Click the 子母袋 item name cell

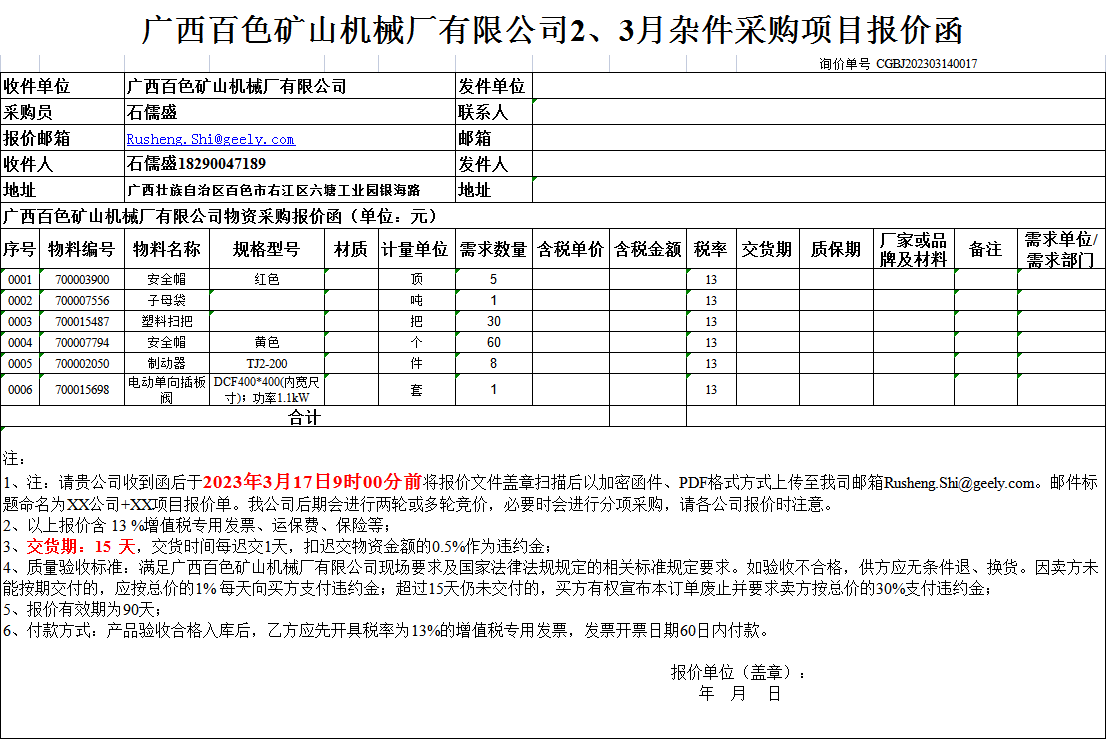tap(166, 300)
